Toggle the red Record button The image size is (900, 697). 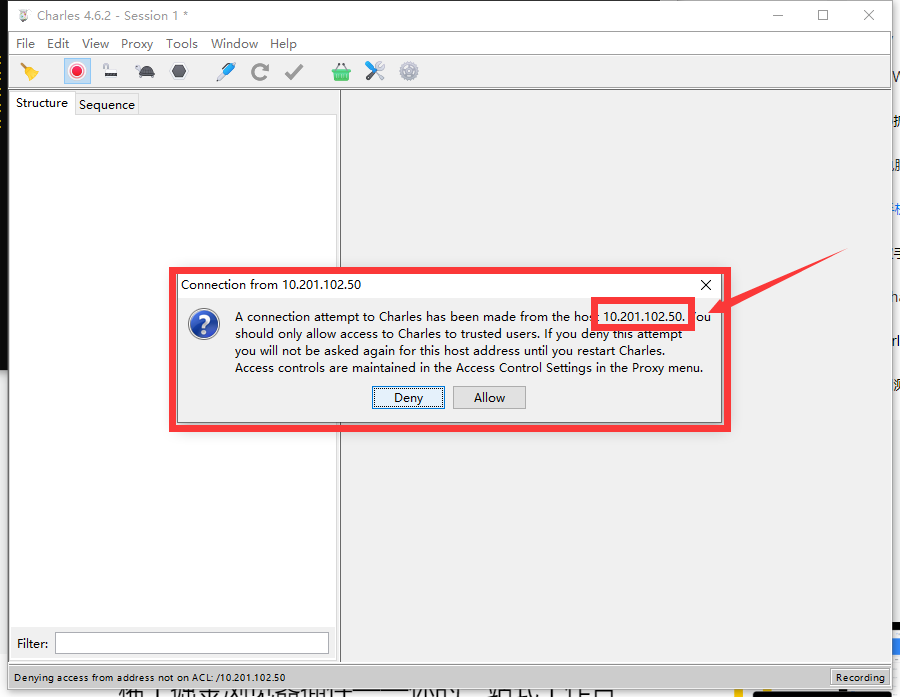pos(77,71)
